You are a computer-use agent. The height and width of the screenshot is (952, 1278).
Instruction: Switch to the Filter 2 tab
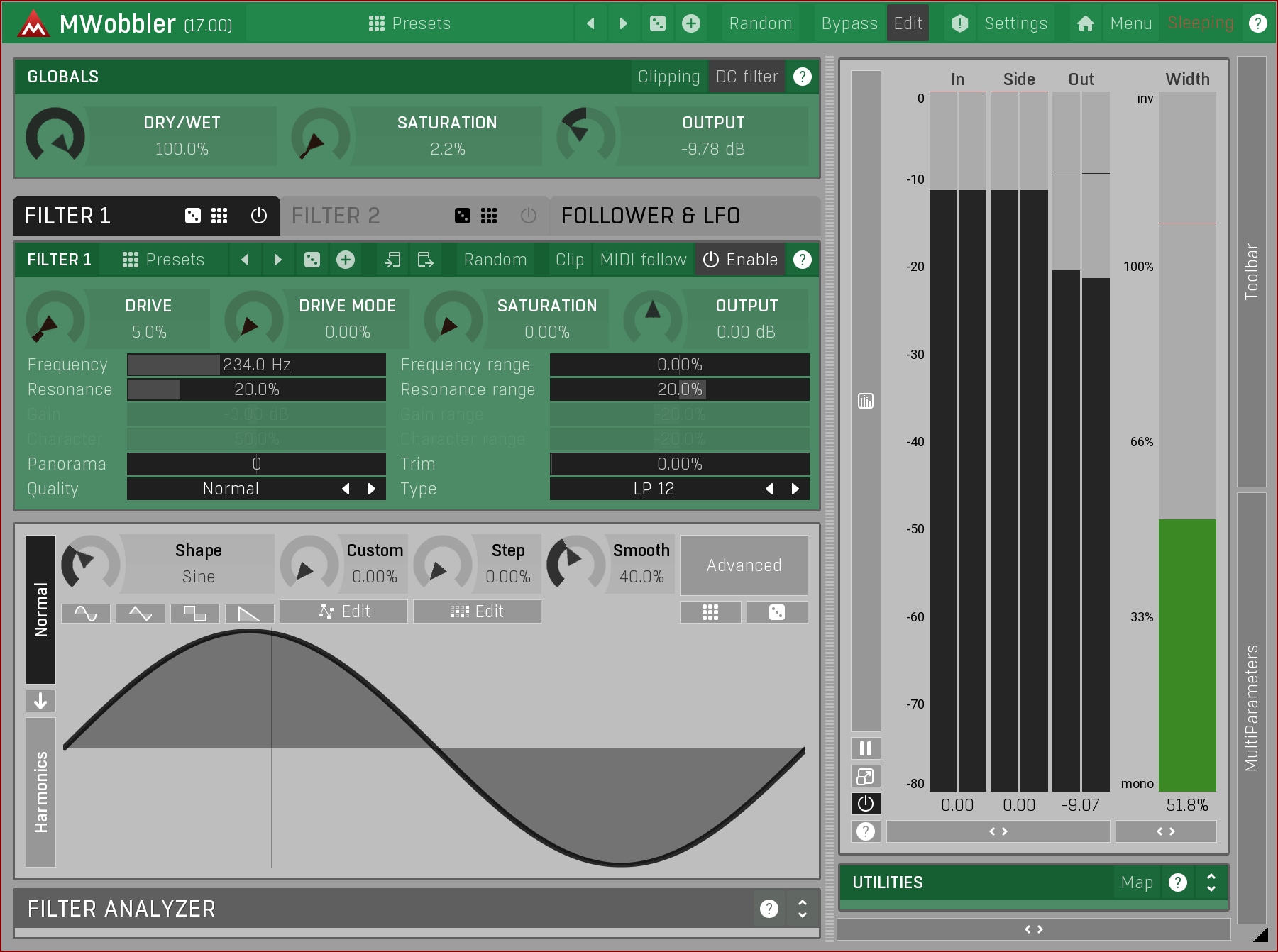336,216
